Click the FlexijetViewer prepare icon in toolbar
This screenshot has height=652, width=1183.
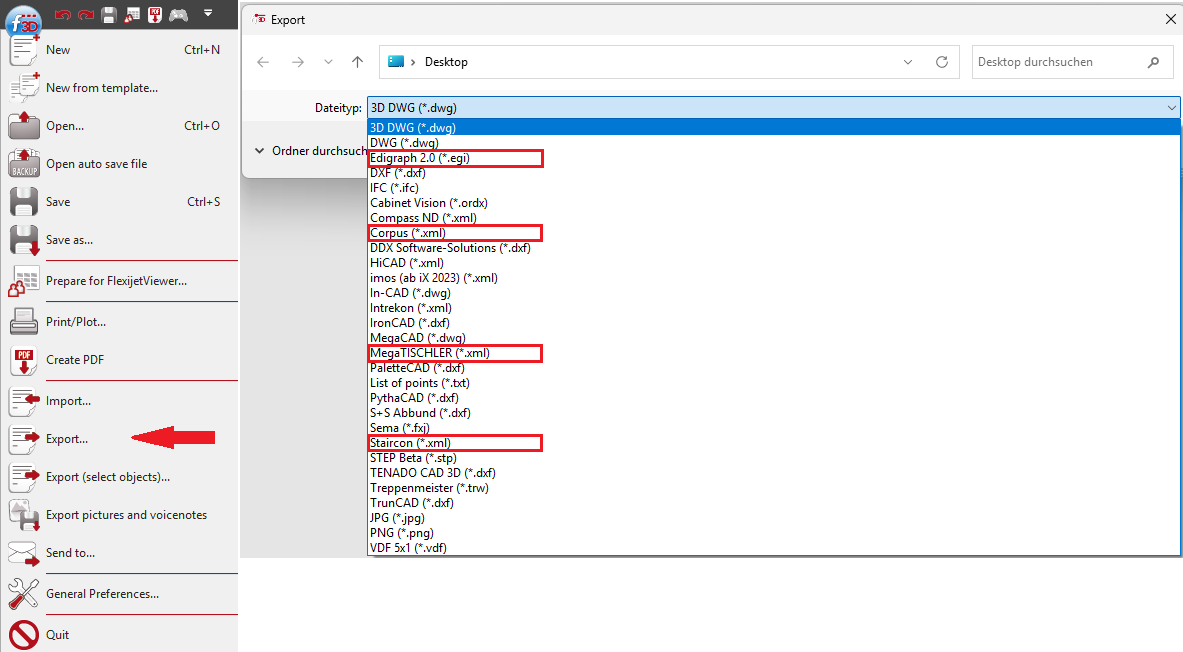point(132,15)
